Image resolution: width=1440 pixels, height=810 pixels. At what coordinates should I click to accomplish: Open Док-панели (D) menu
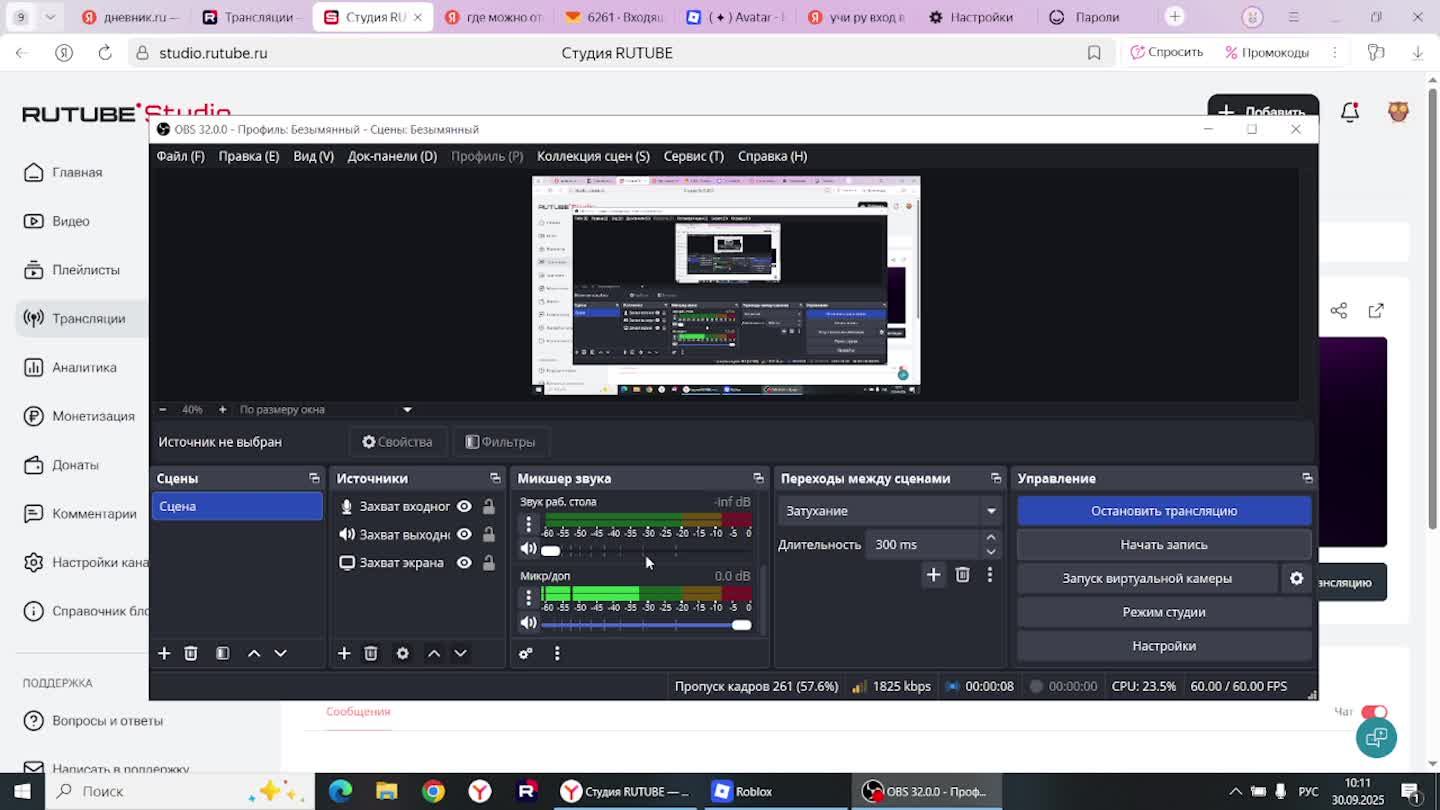tap(392, 156)
